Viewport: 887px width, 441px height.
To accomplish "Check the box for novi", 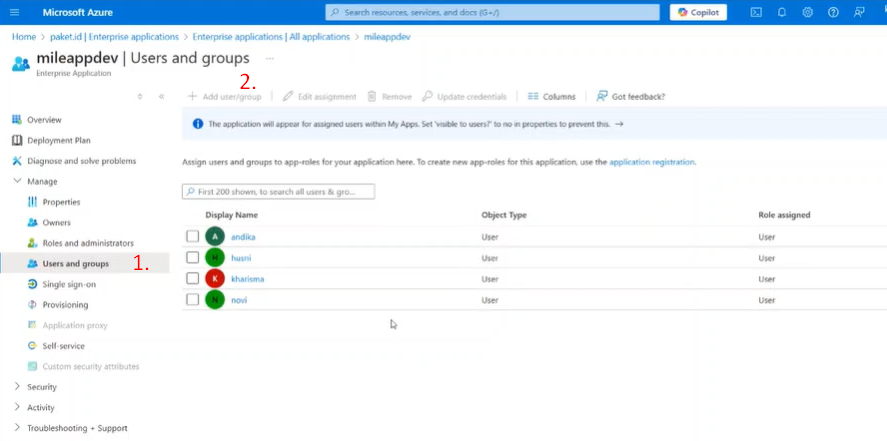I will pyautogui.click(x=193, y=299).
